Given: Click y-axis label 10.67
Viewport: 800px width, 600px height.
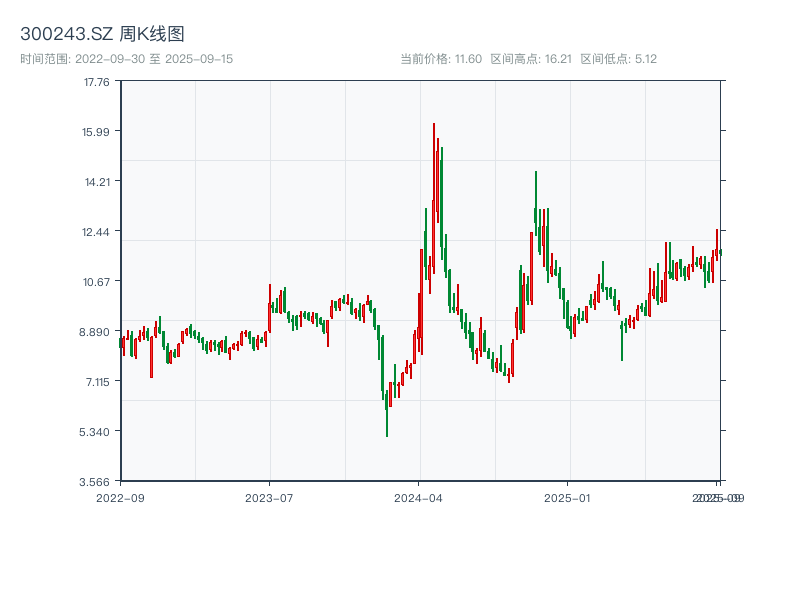Looking at the screenshot, I should [96, 282].
